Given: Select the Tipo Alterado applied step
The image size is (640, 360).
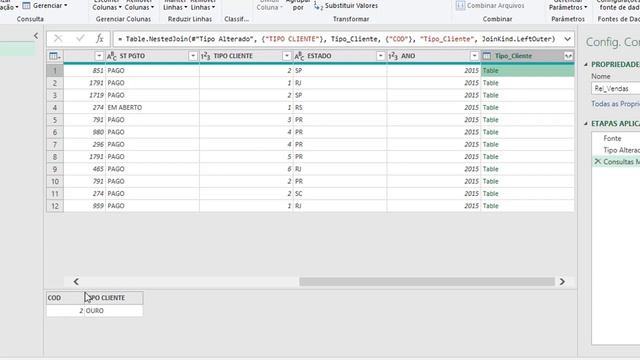Looking at the screenshot, I should (x=622, y=150).
